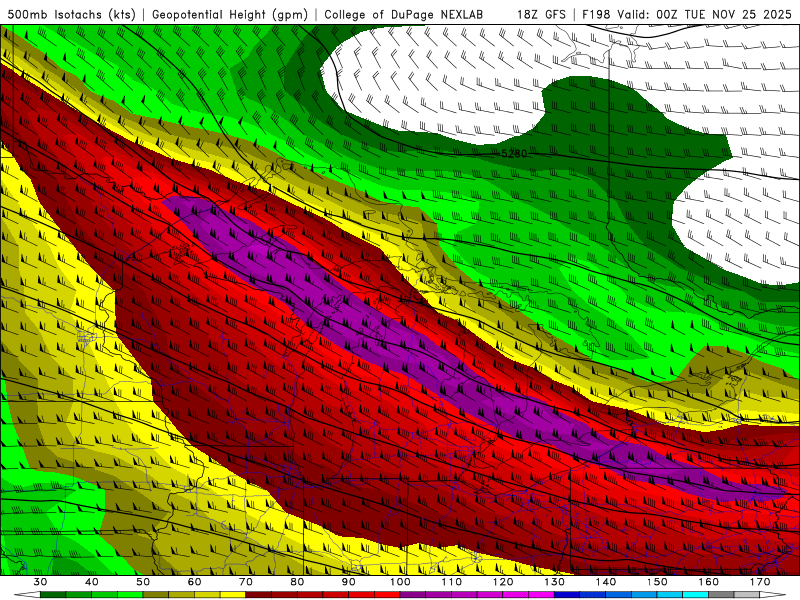Click the legend value 170

point(760,582)
